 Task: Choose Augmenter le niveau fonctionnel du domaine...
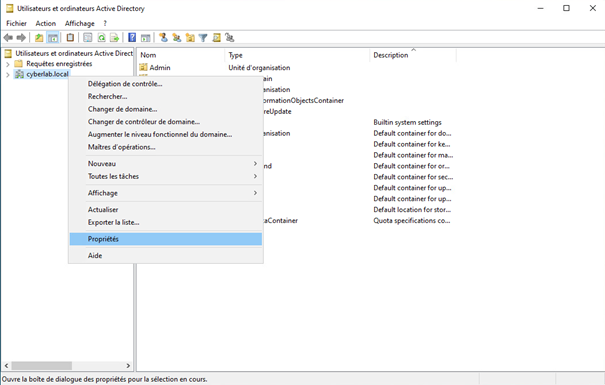166,135
